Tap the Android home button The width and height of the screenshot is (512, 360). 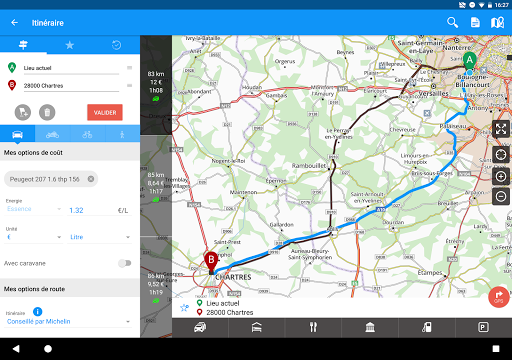pyautogui.click(x=48, y=349)
